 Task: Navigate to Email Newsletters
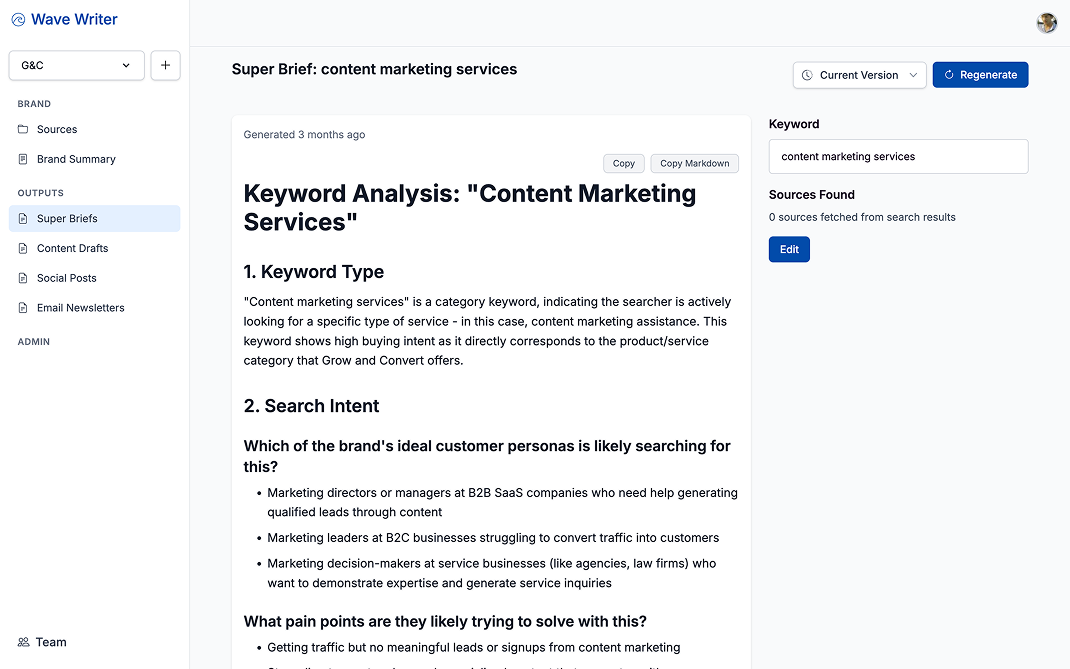click(80, 308)
